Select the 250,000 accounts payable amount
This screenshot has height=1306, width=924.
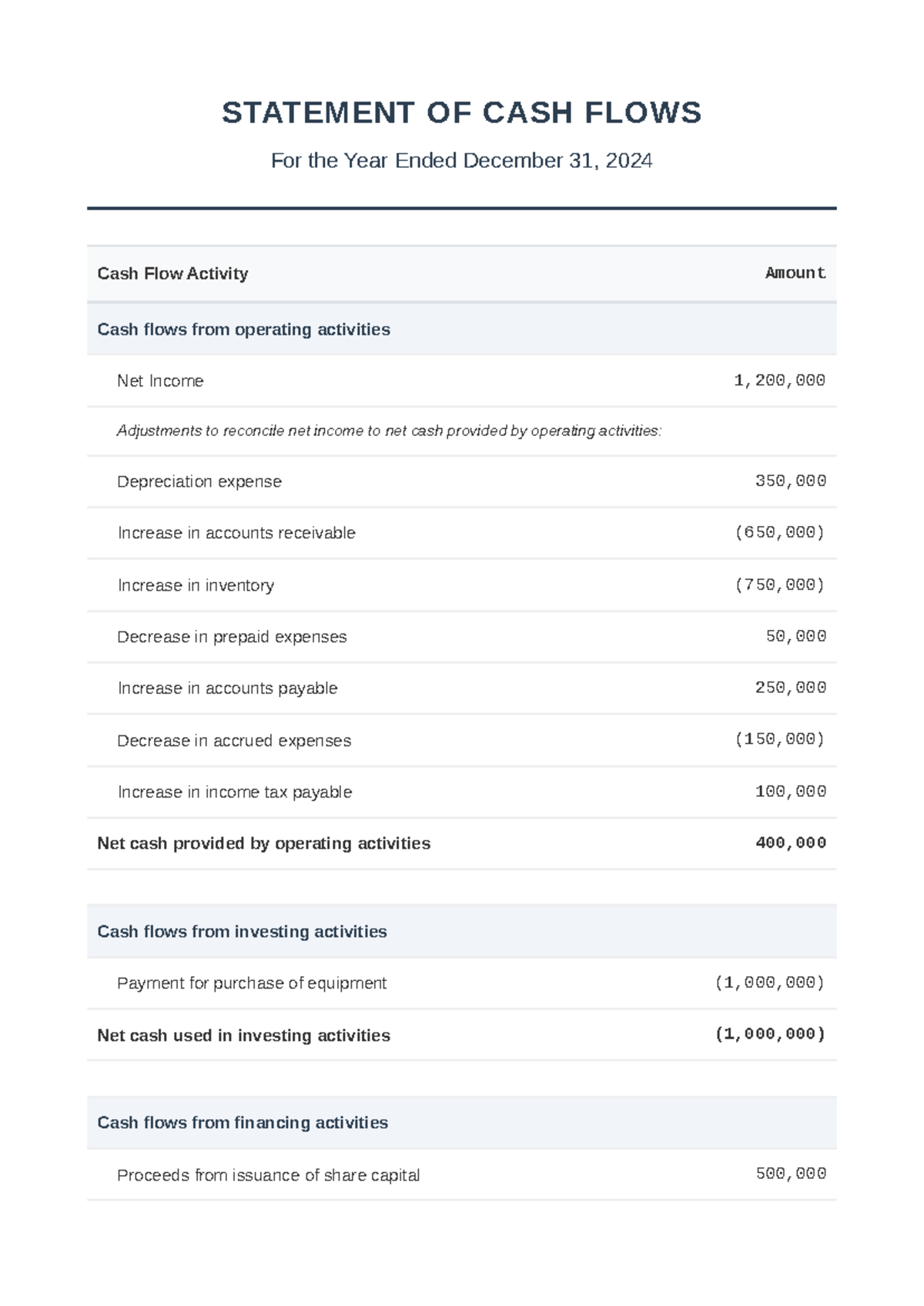click(791, 688)
